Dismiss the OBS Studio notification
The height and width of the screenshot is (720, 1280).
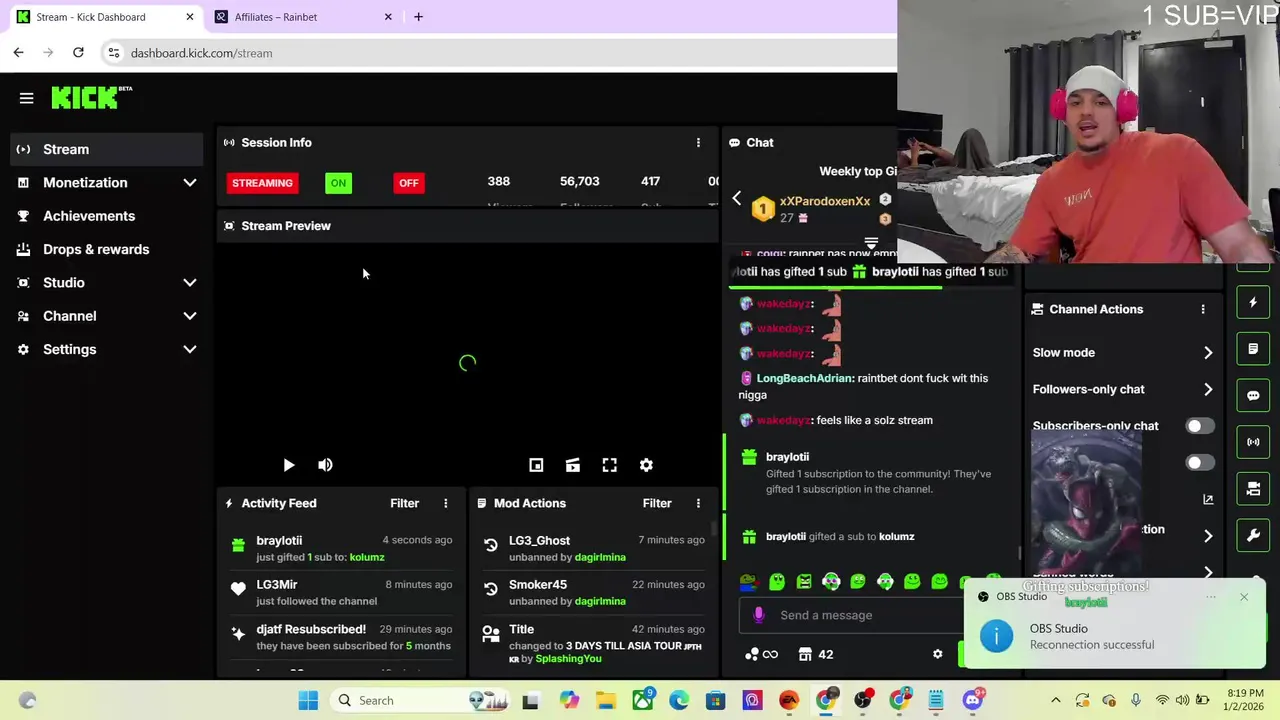[x=1244, y=597]
